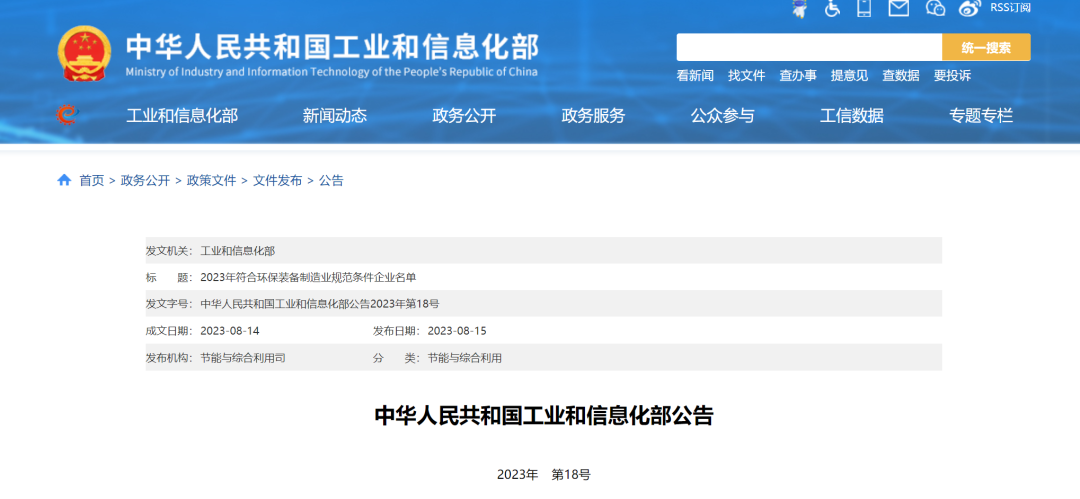This screenshot has width=1080, height=499.
Task: Click 分类 value 节能与综合利用
Action: [x=465, y=358]
